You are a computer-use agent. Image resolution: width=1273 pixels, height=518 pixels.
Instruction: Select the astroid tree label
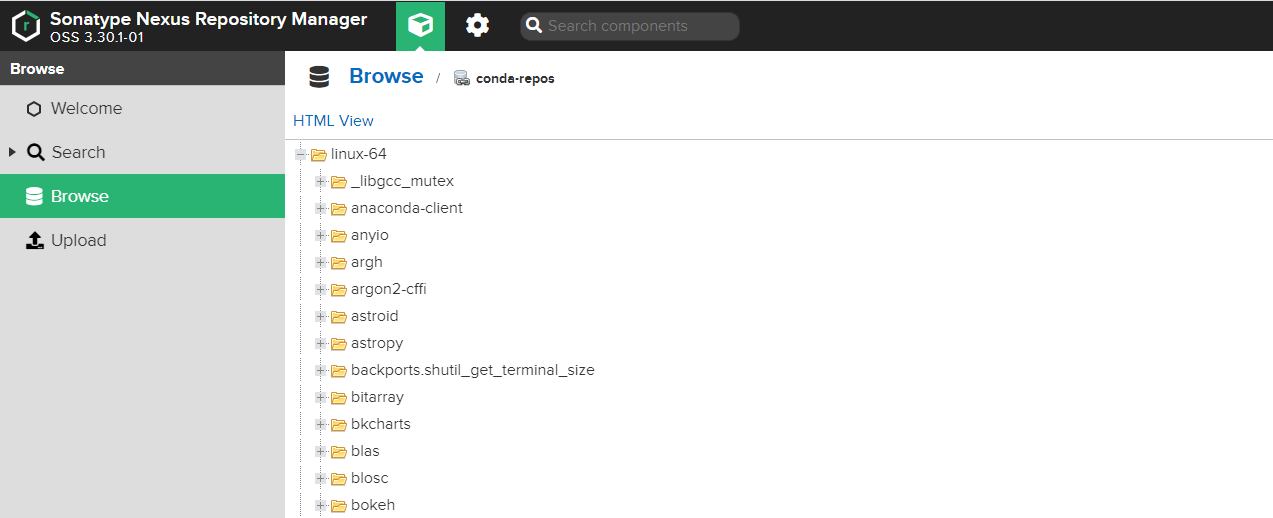[375, 316]
